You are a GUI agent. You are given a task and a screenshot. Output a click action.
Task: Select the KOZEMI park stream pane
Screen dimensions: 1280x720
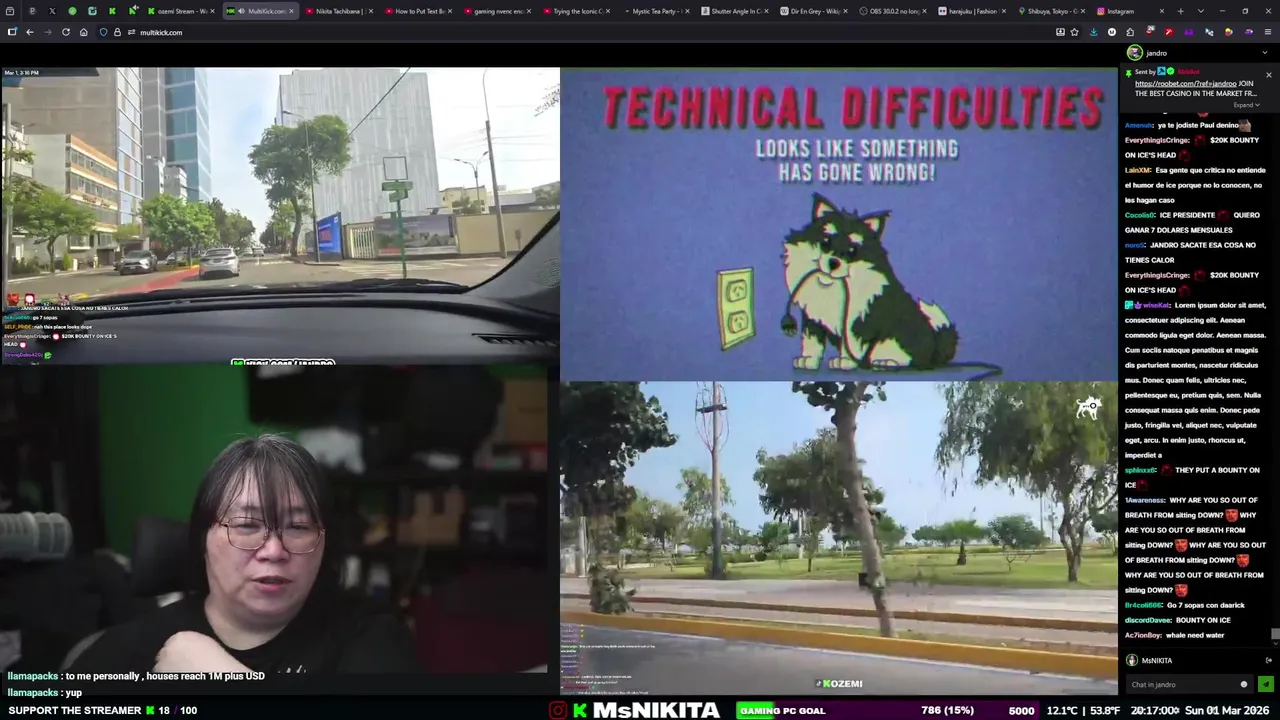tap(839, 538)
